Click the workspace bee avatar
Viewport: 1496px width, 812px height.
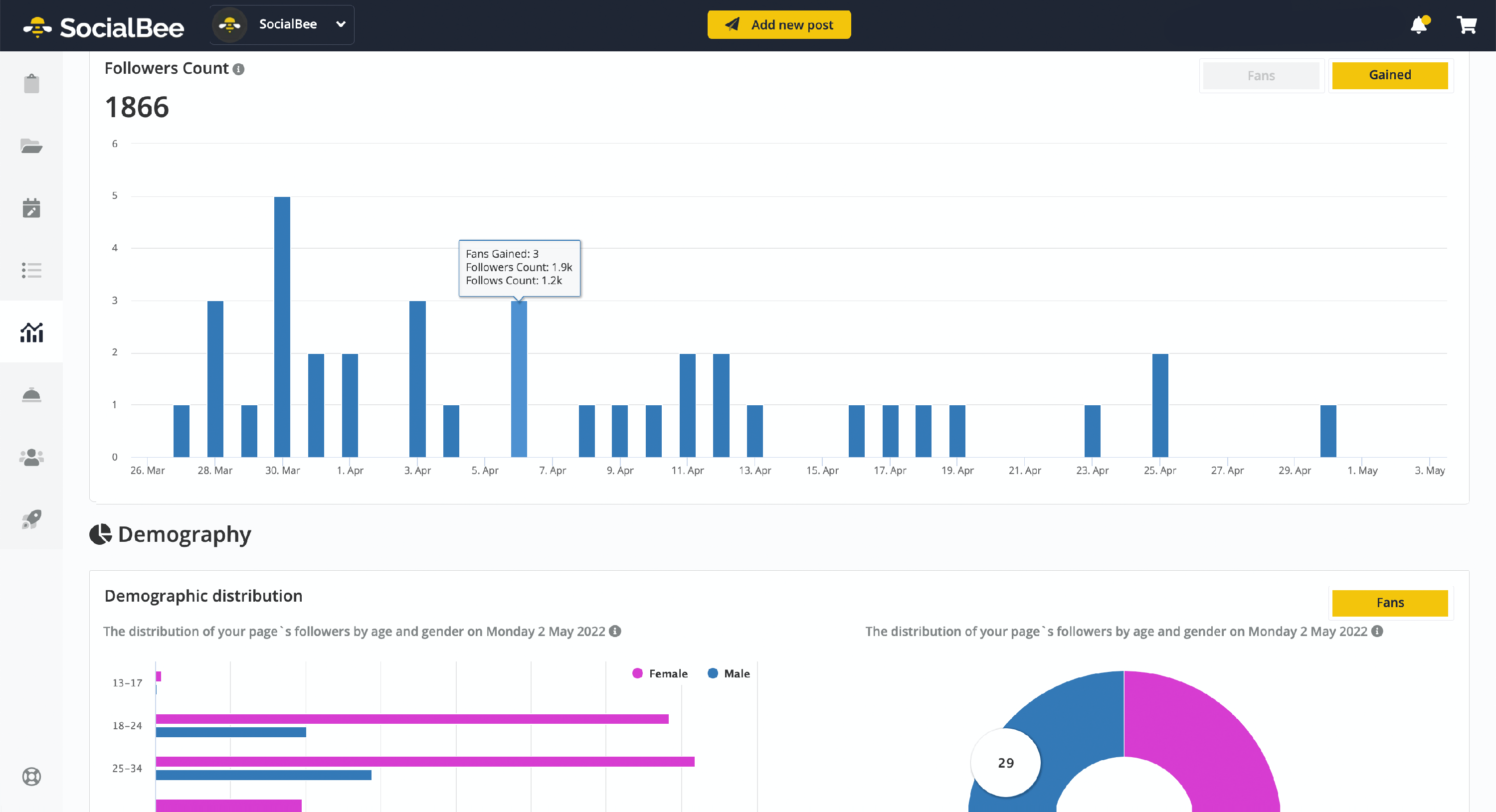coord(230,24)
